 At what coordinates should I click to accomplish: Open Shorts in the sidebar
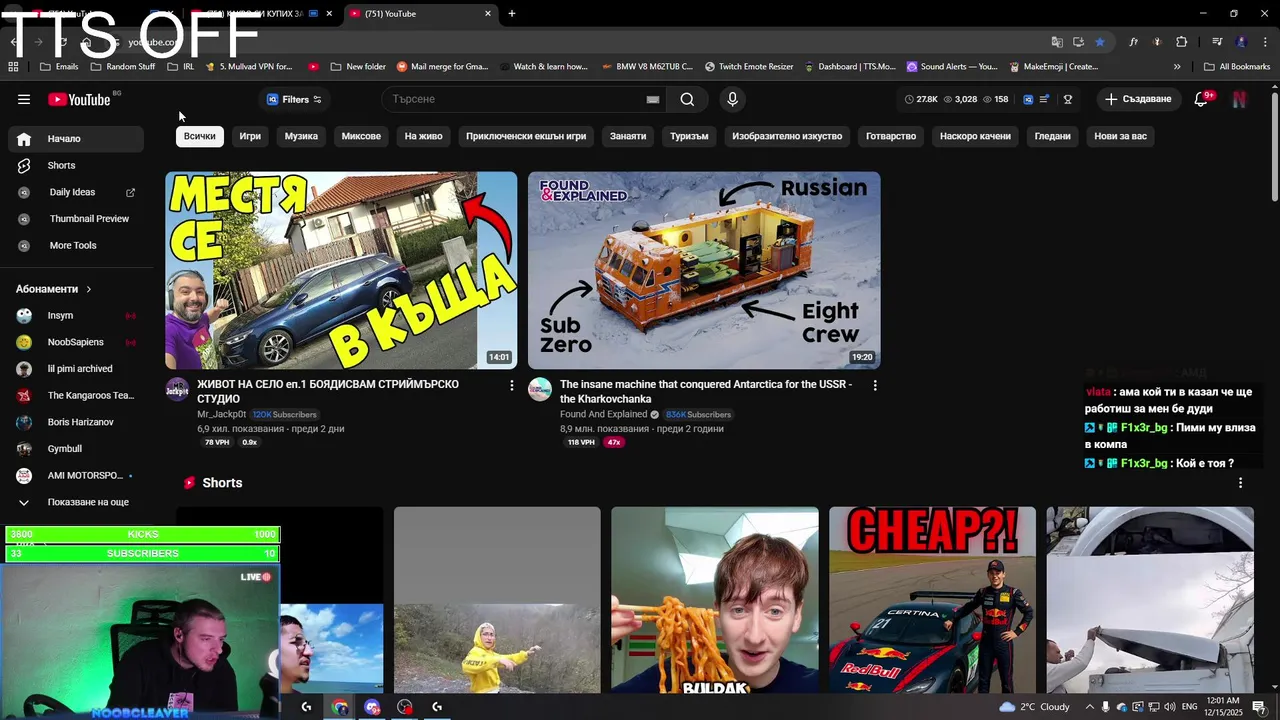click(76, 165)
